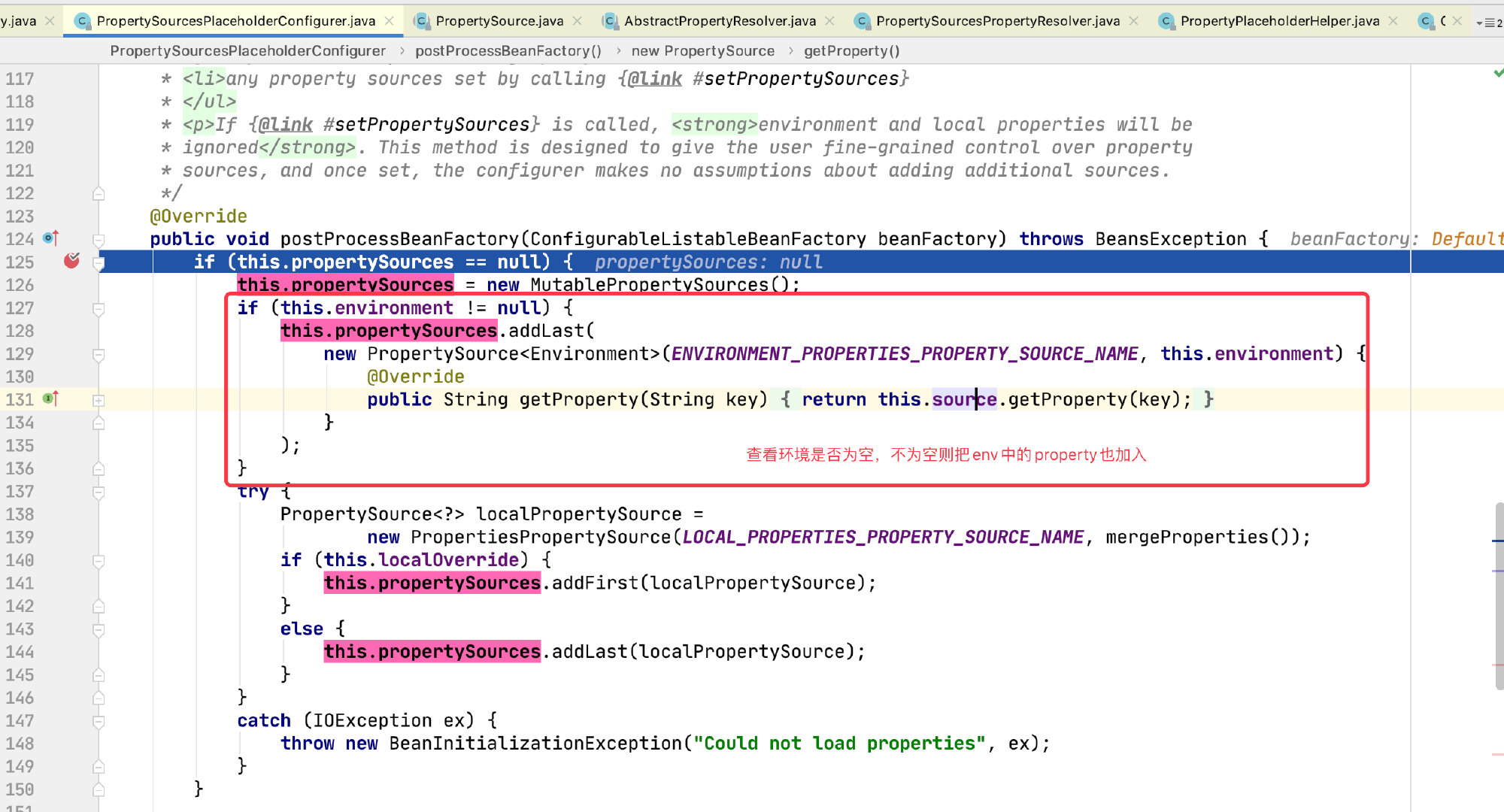
Task: Click the MutablePropertySources constructor call
Action: (660, 285)
